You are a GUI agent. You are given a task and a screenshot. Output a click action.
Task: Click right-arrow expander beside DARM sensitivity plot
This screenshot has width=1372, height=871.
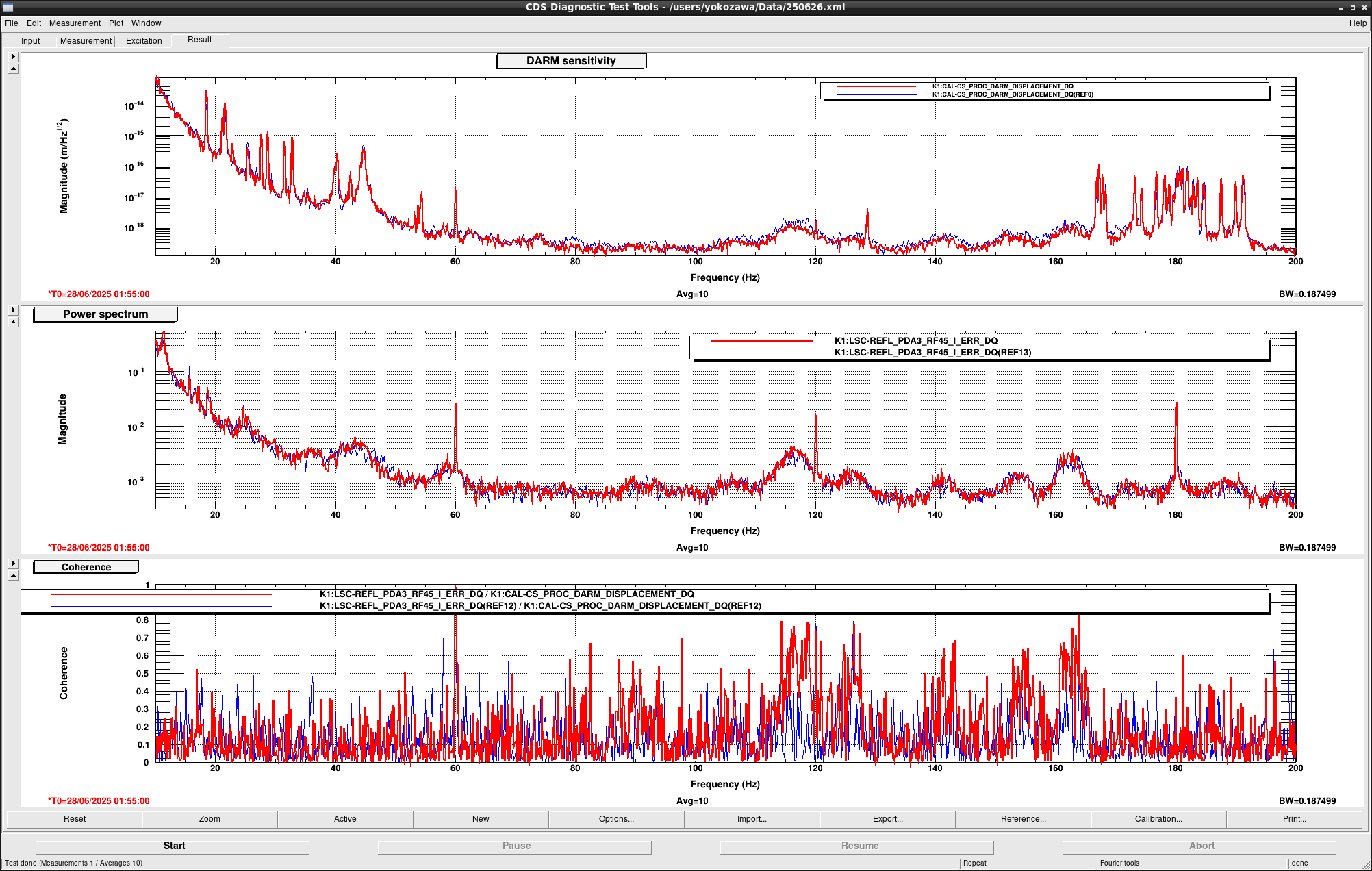[x=13, y=57]
